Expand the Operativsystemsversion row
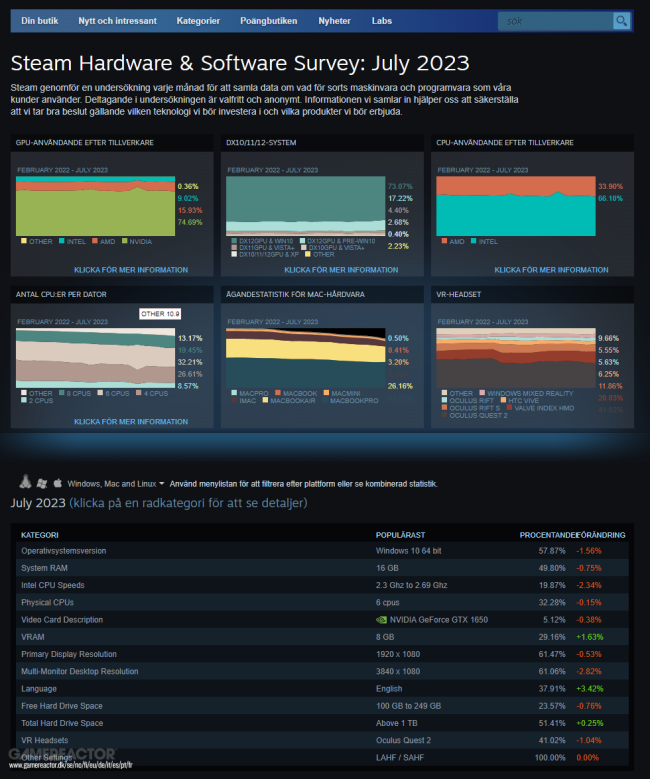This screenshot has width=650, height=779. (322, 550)
